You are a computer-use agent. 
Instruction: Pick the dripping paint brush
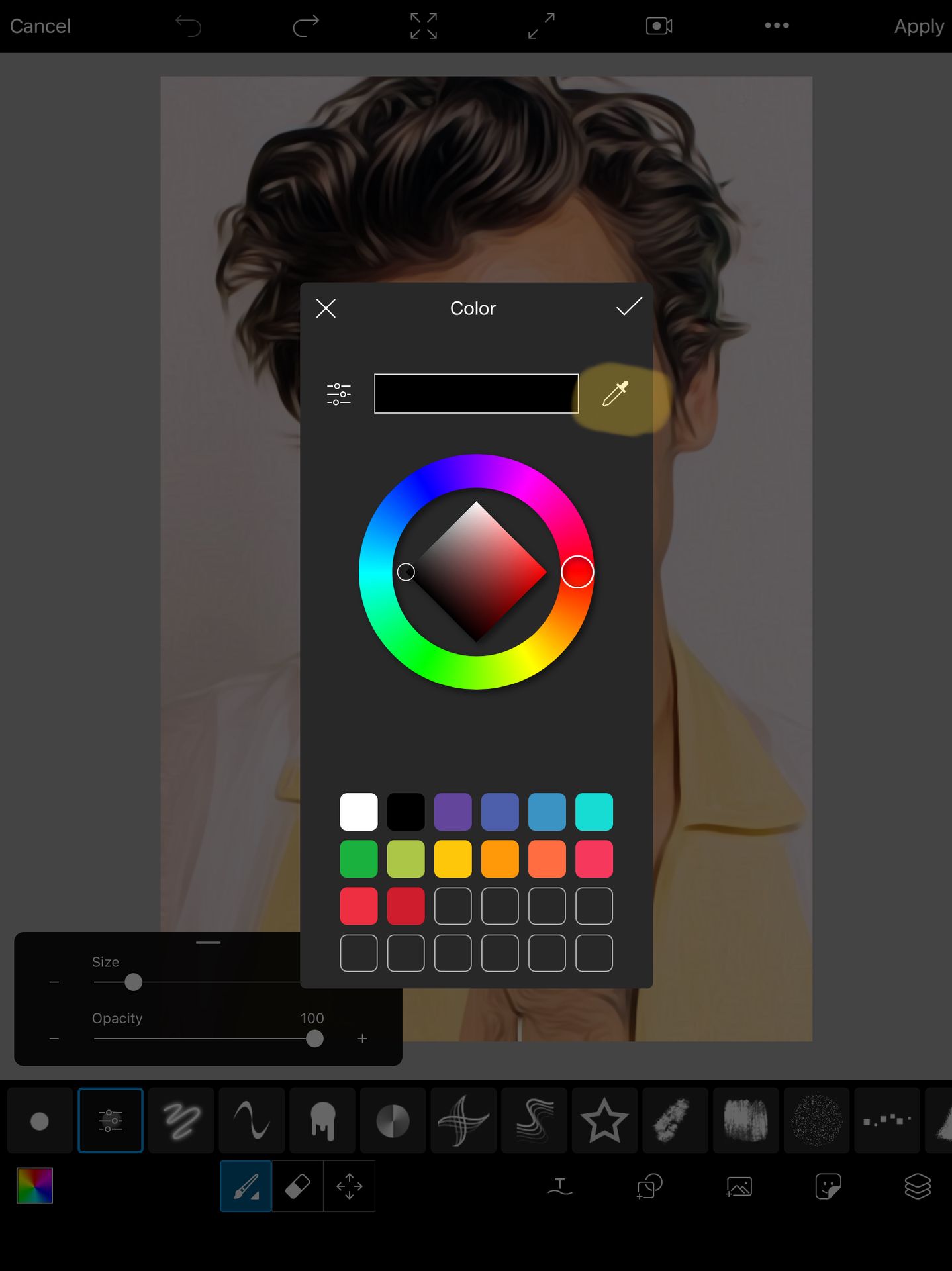322,1121
